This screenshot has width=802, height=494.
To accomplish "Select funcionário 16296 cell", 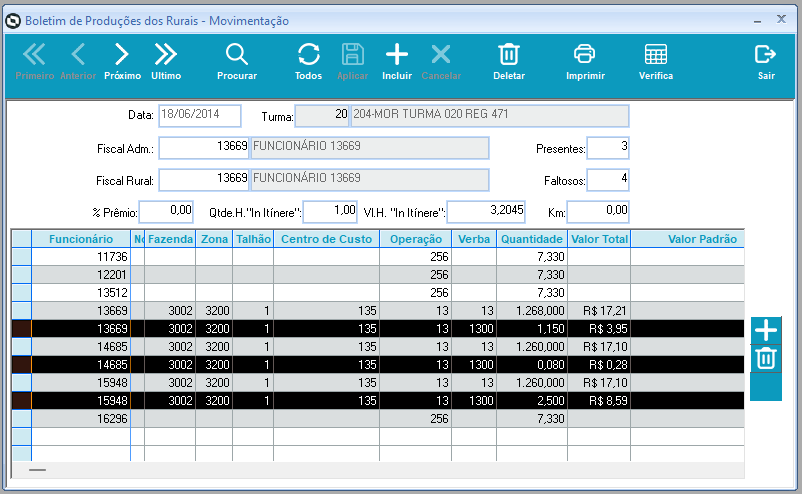I will (x=81, y=418).
